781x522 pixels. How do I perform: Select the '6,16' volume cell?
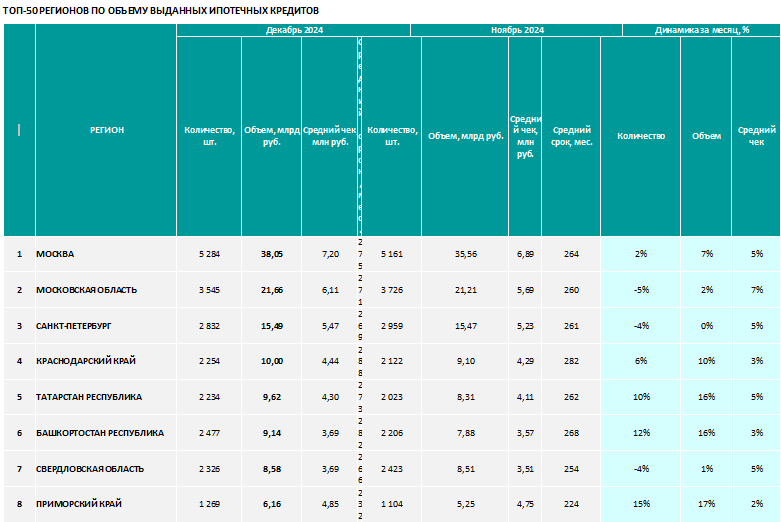[x=271, y=504]
